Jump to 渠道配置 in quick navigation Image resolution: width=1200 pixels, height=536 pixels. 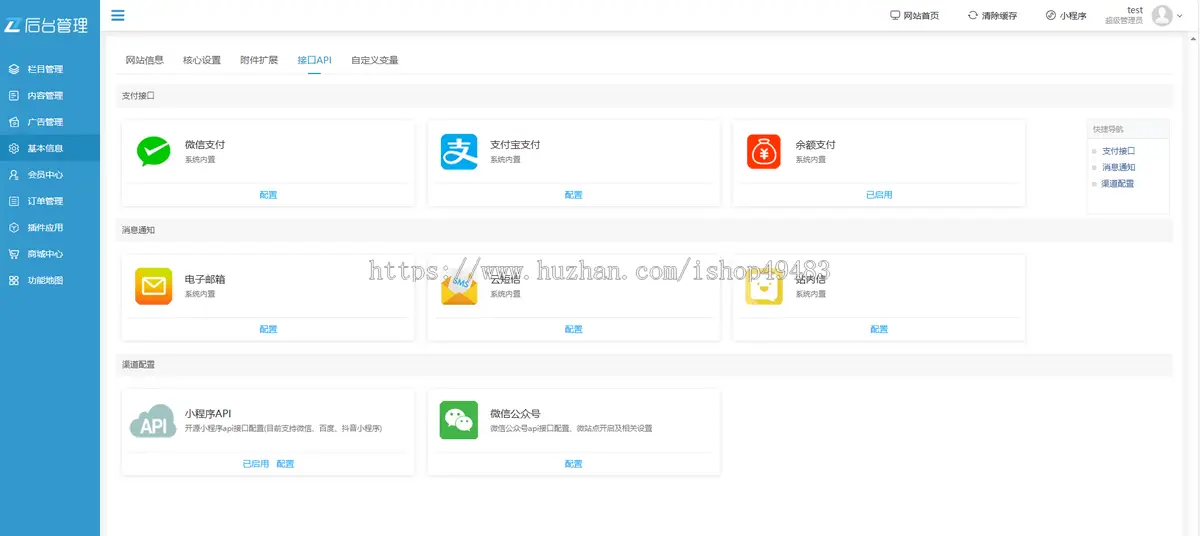click(1118, 184)
